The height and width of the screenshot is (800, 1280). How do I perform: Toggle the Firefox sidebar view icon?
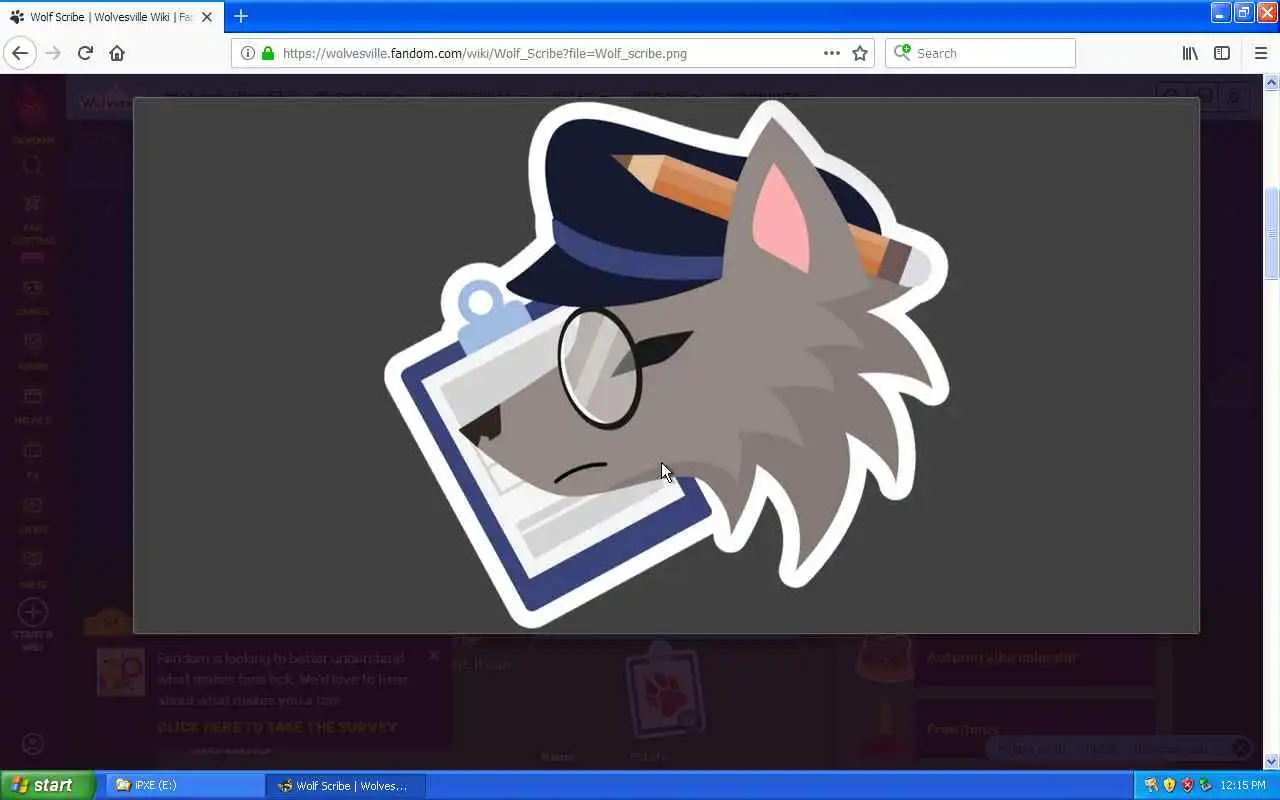click(1222, 53)
